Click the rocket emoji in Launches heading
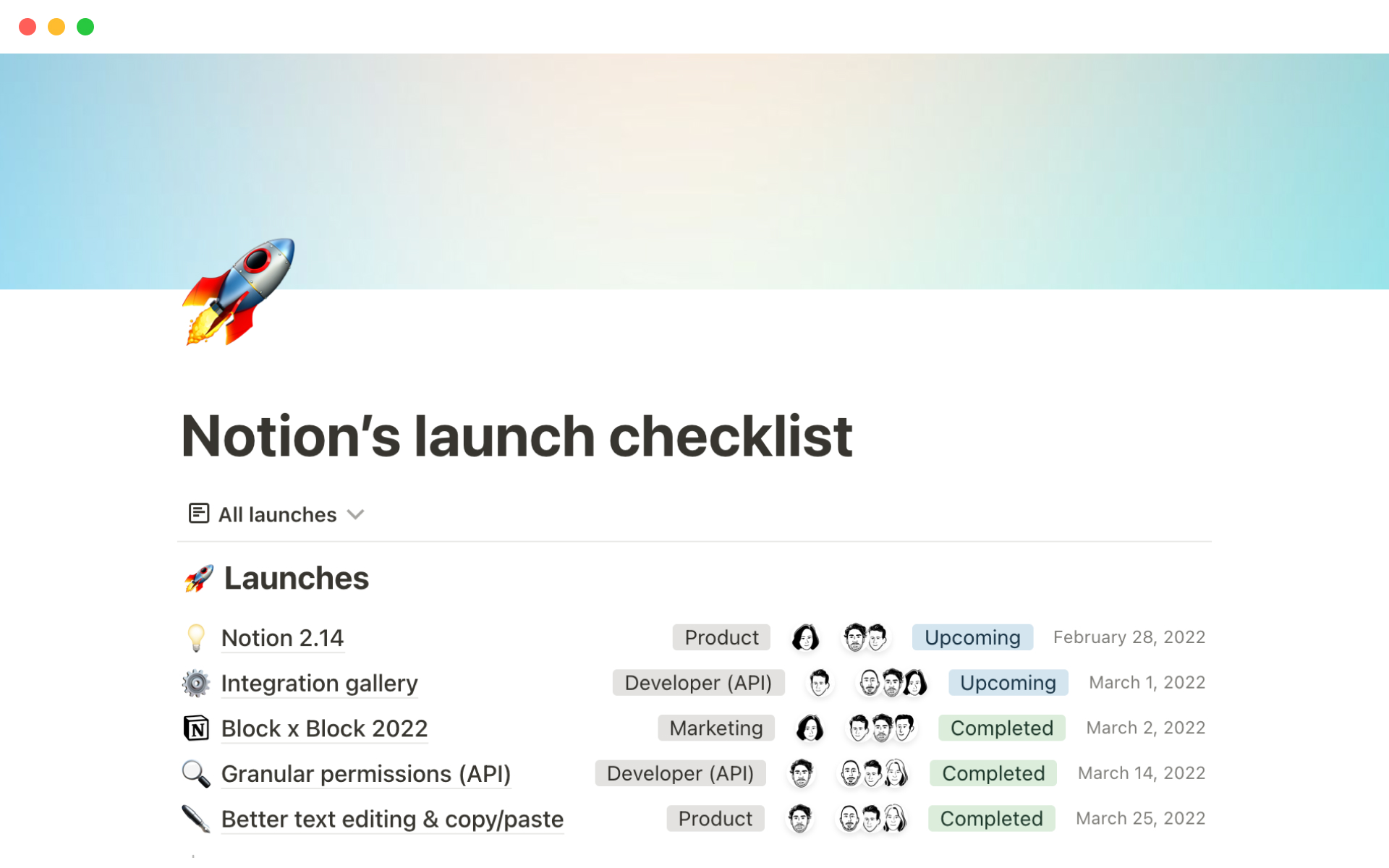This screenshot has width=1389, height=868. (x=198, y=578)
